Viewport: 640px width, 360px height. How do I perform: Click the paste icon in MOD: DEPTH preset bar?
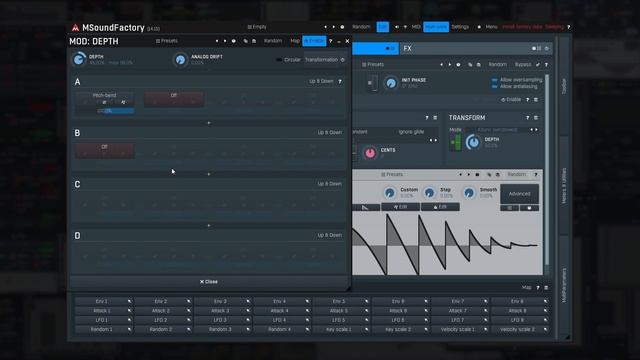point(254,41)
